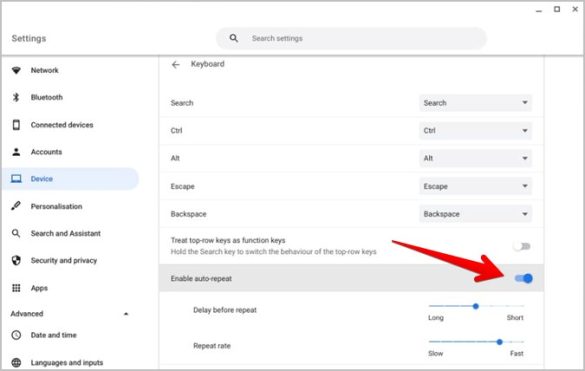Click the Date and time clock icon
Screen dimensions: 585x371
coord(16,335)
